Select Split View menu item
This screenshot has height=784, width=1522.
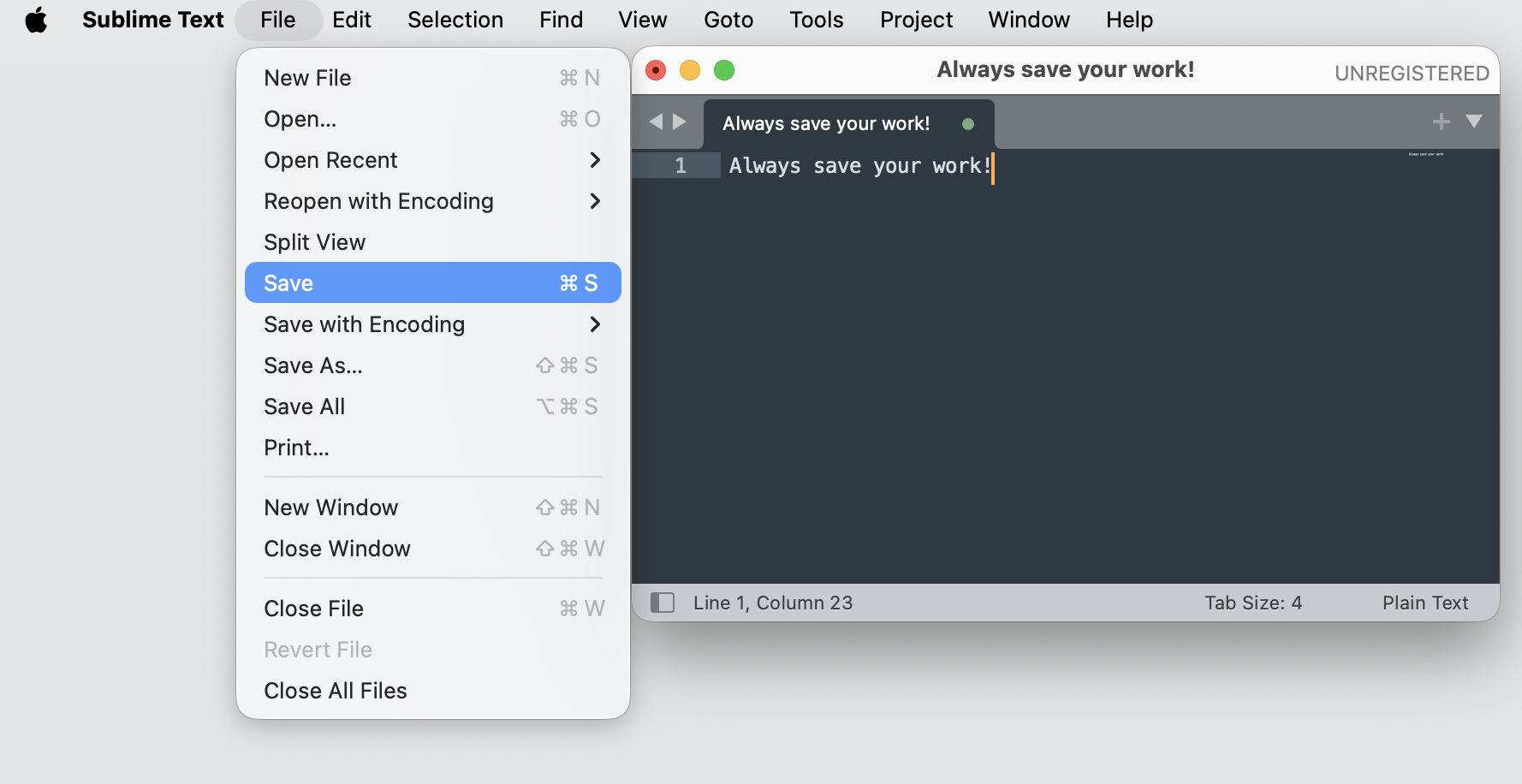433,242
